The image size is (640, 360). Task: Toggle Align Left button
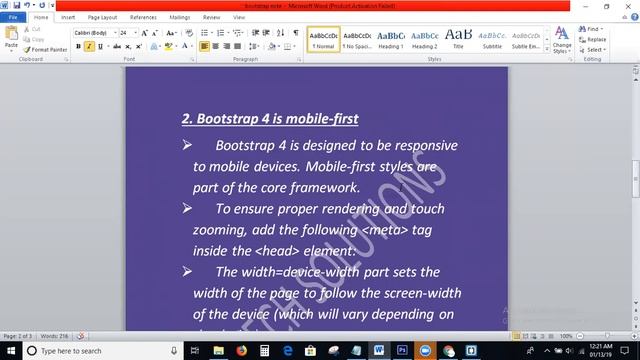click(x=204, y=47)
